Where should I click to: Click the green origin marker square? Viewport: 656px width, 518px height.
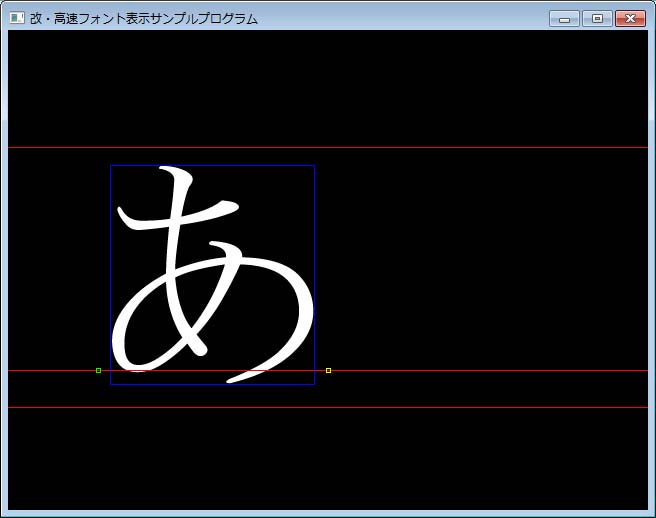(98, 370)
